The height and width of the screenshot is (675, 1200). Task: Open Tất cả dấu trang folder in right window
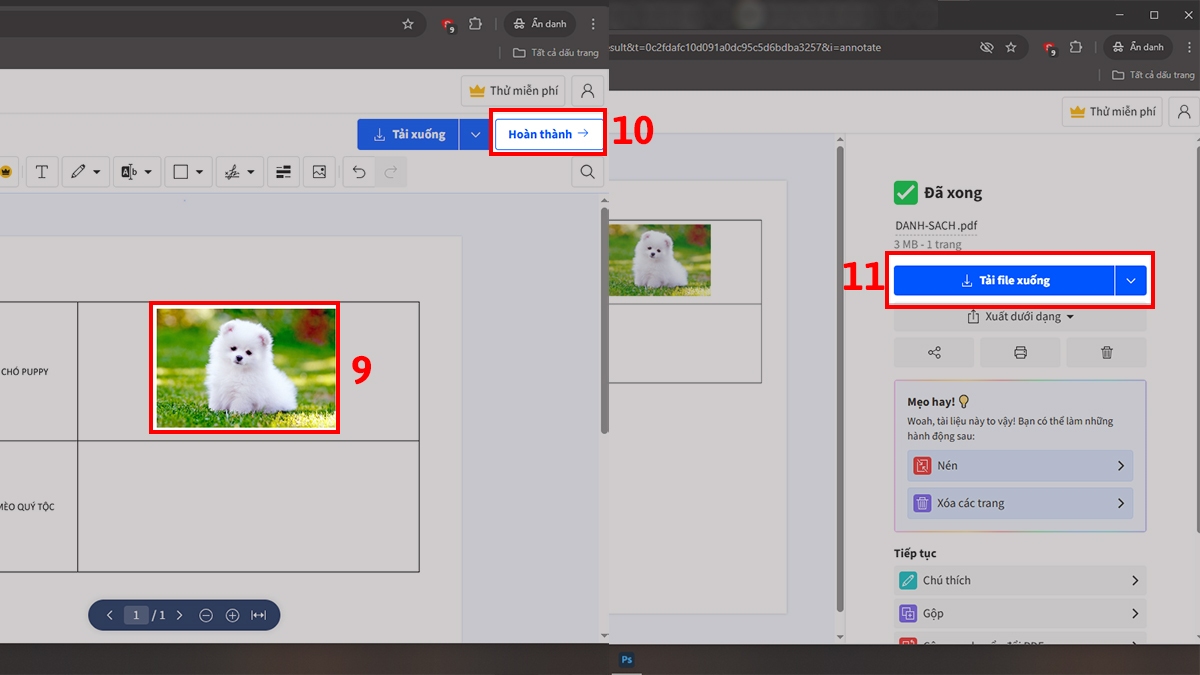pyautogui.click(x=1154, y=75)
